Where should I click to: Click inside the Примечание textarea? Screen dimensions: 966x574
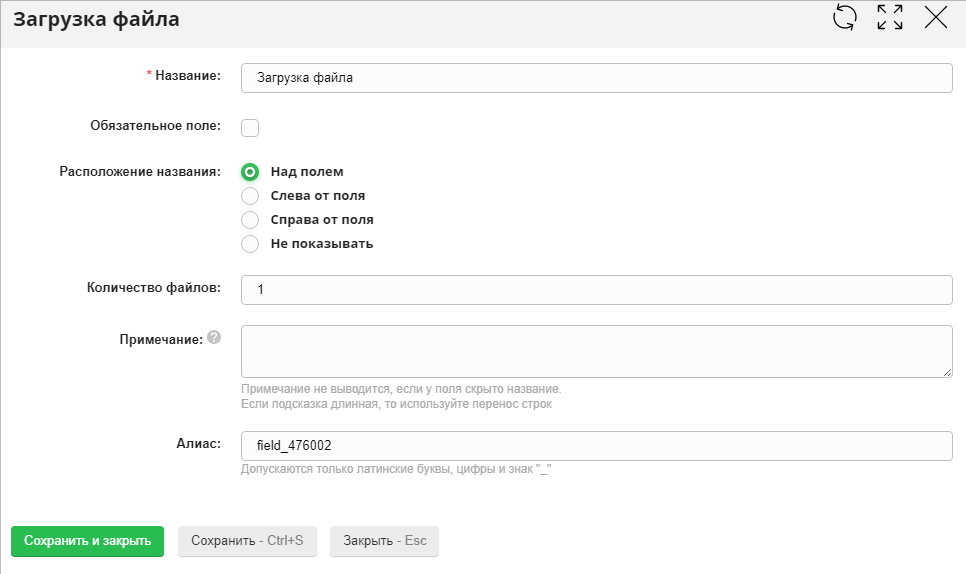pyautogui.click(x=596, y=351)
